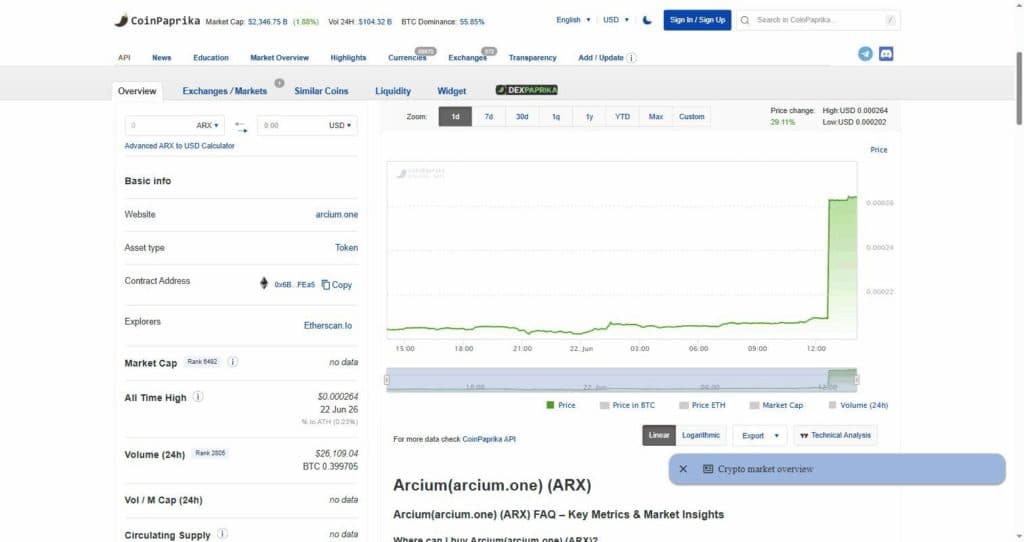
Task: Select the 1d zoom range
Action: tap(455, 116)
